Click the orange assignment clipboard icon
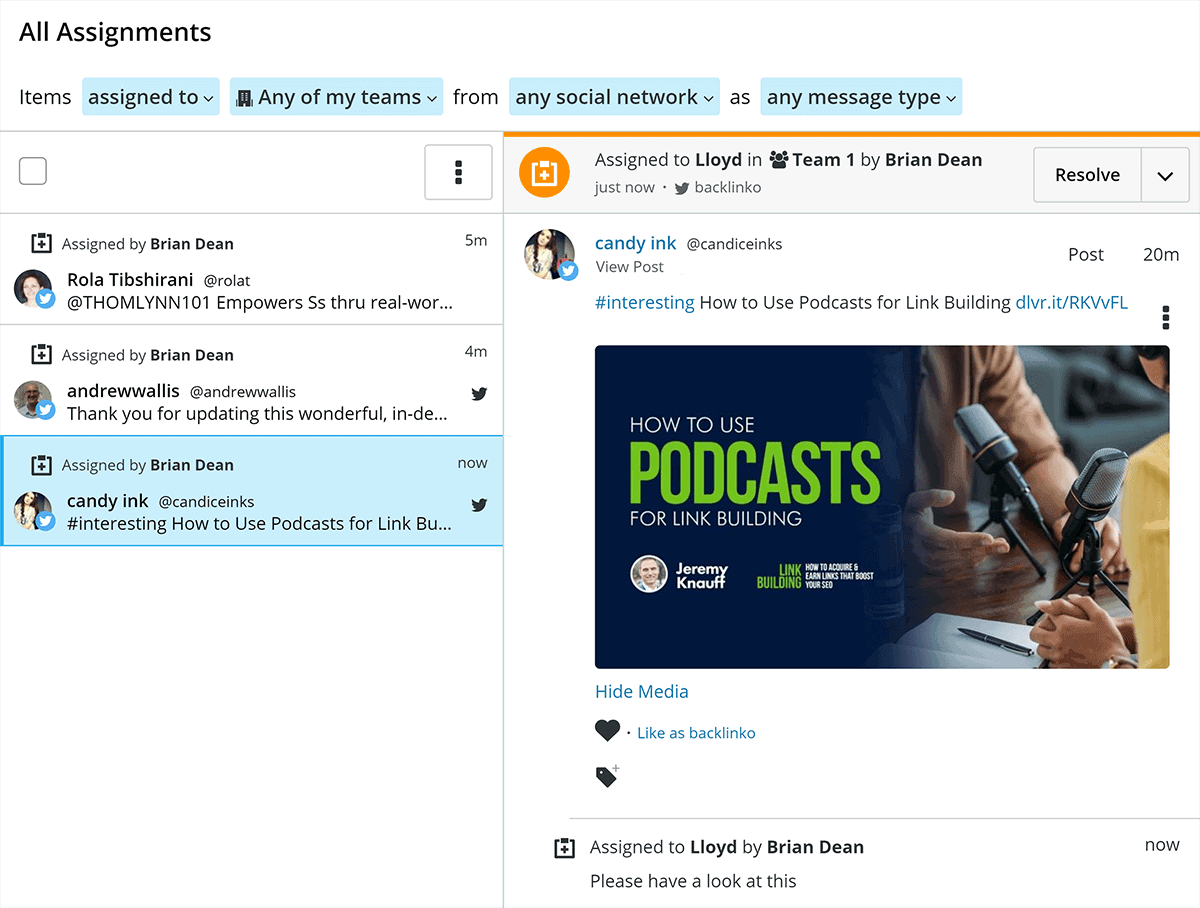 click(544, 173)
